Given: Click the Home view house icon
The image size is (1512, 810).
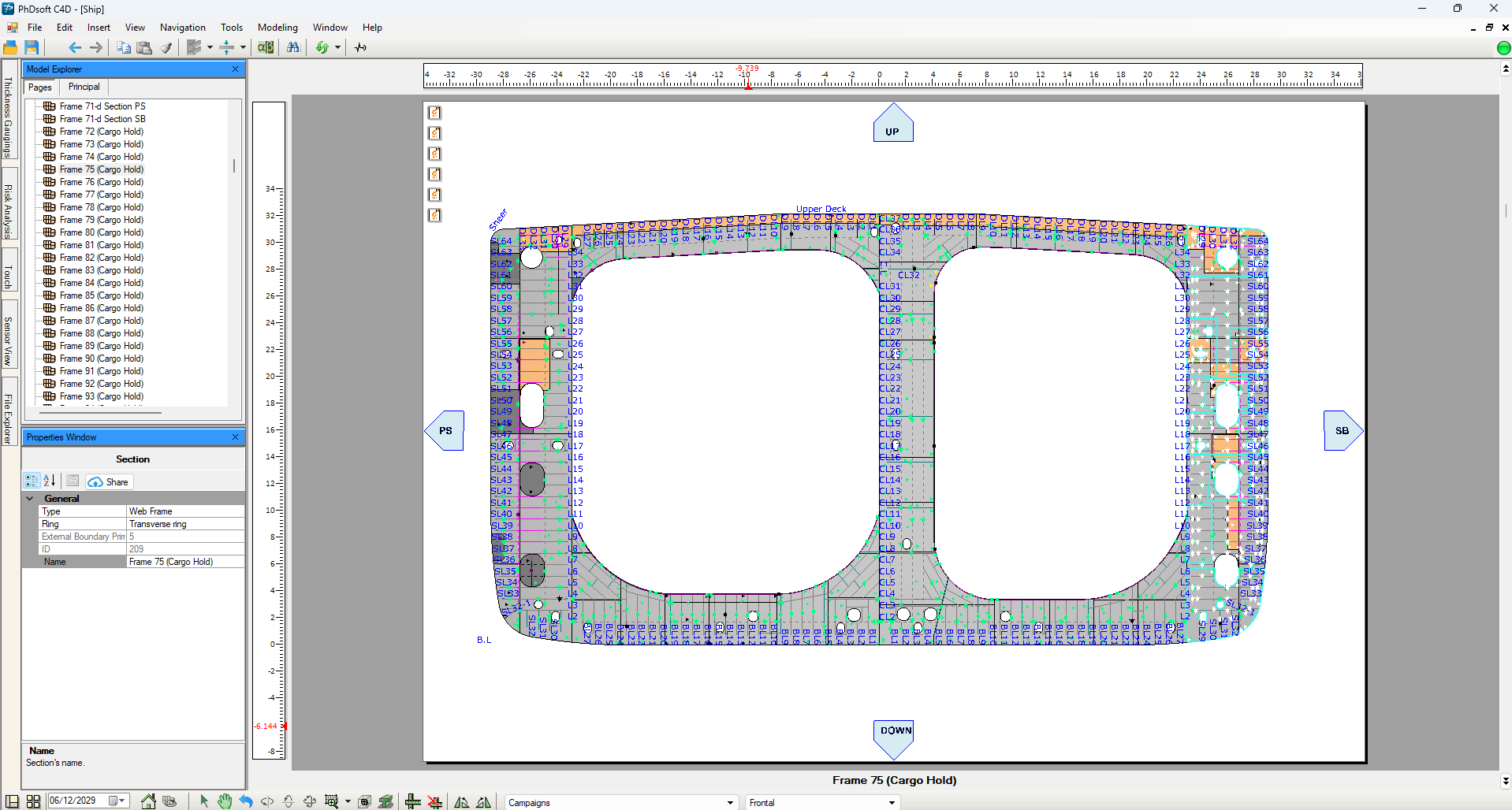Looking at the screenshot, I should point(148,801).
